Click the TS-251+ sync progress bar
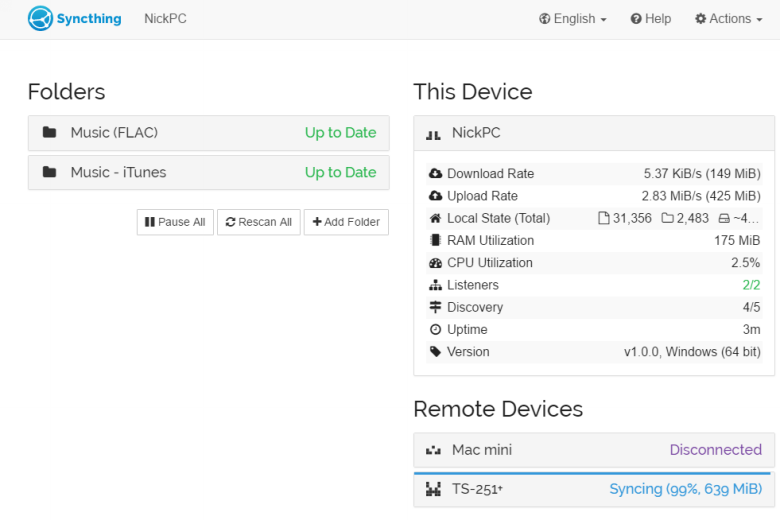Image resolution: width=780 pixels, height=520 pixels. pos(592,473)
